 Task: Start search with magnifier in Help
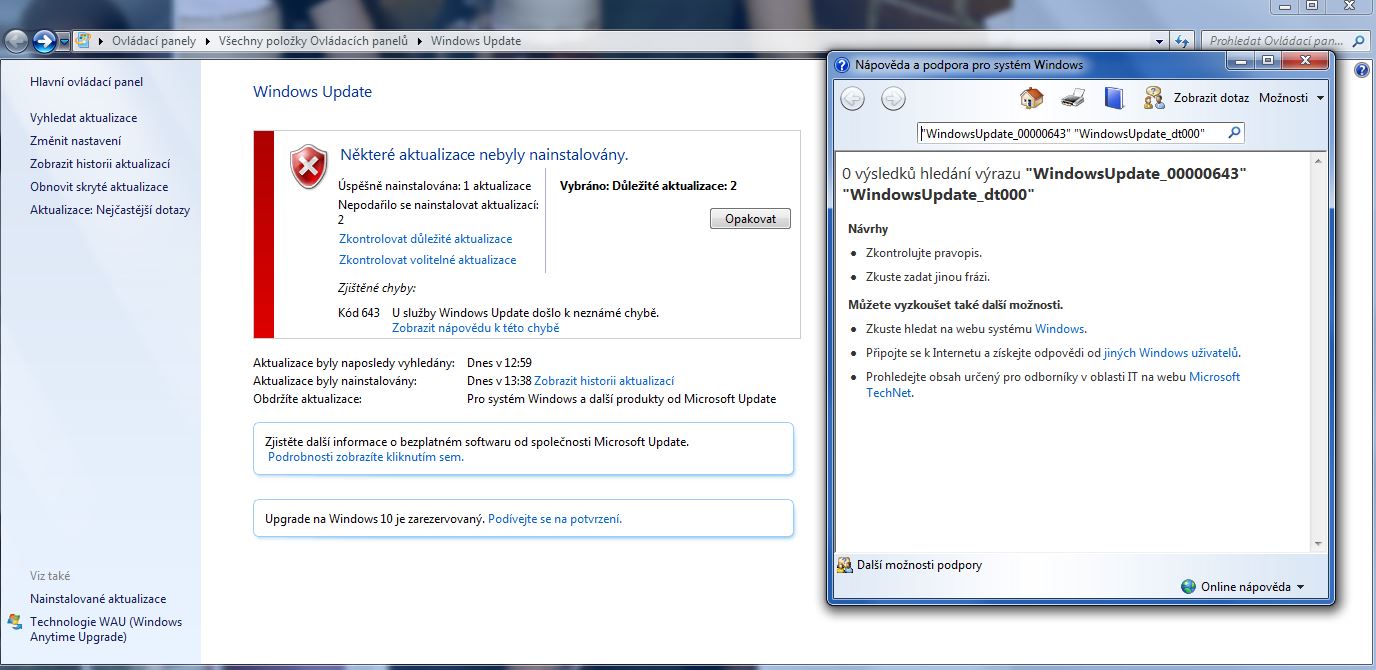click(1234, 132)
